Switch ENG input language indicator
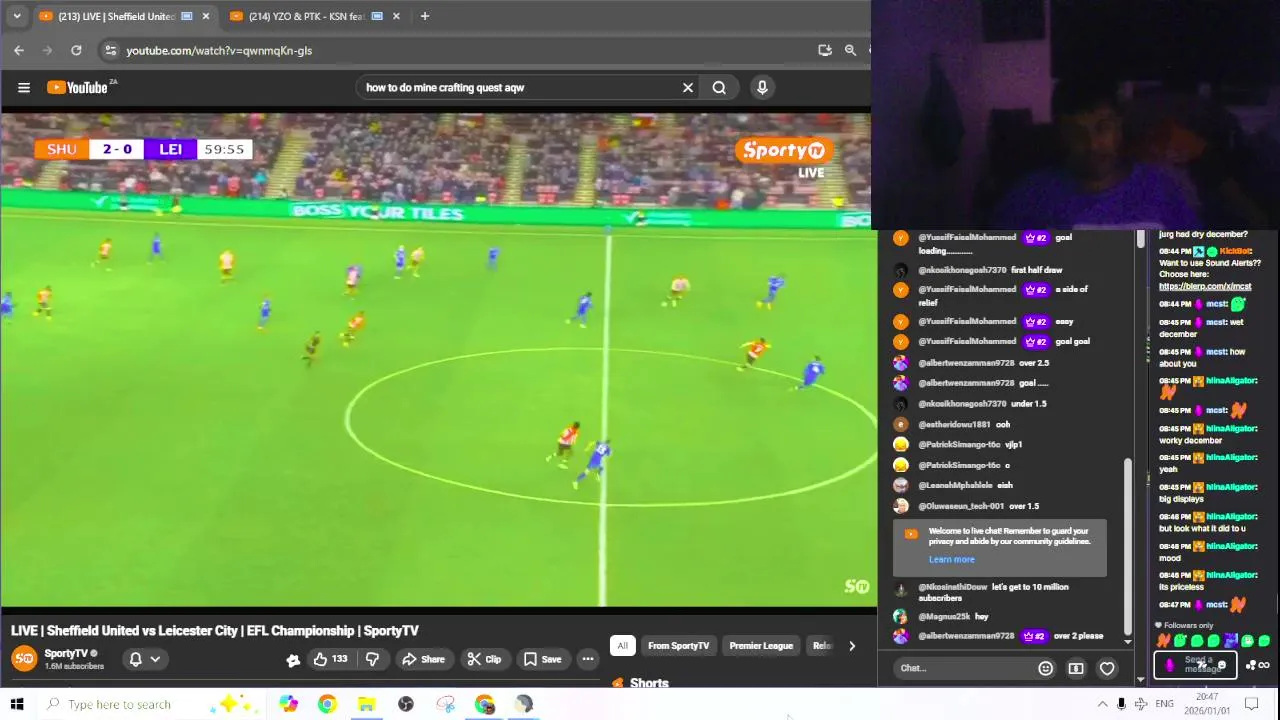 point(1164,704)
